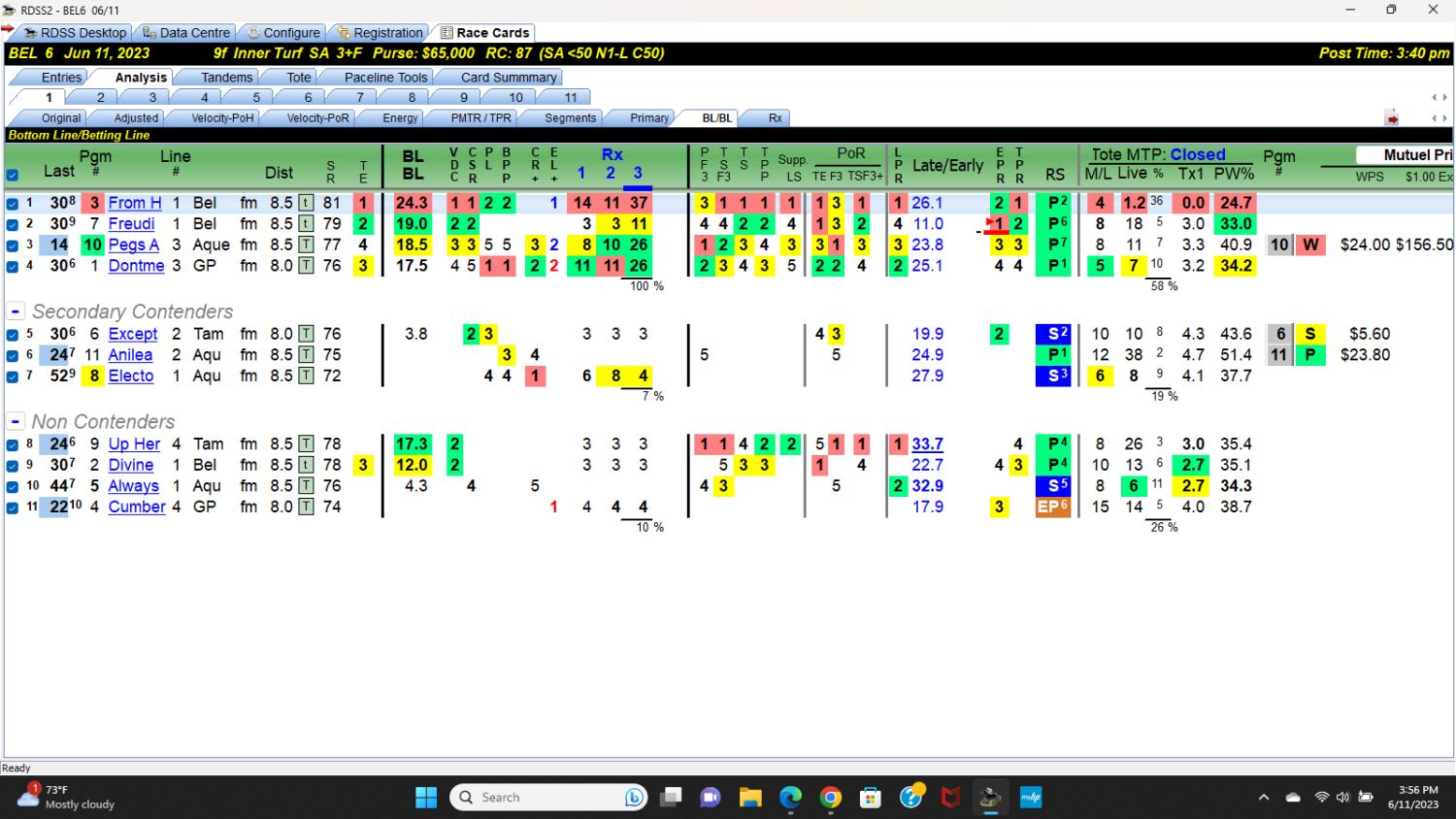Screen dimensions: 1456x819
Task: Open File Explorer from the taskbar
Action: 750,798
